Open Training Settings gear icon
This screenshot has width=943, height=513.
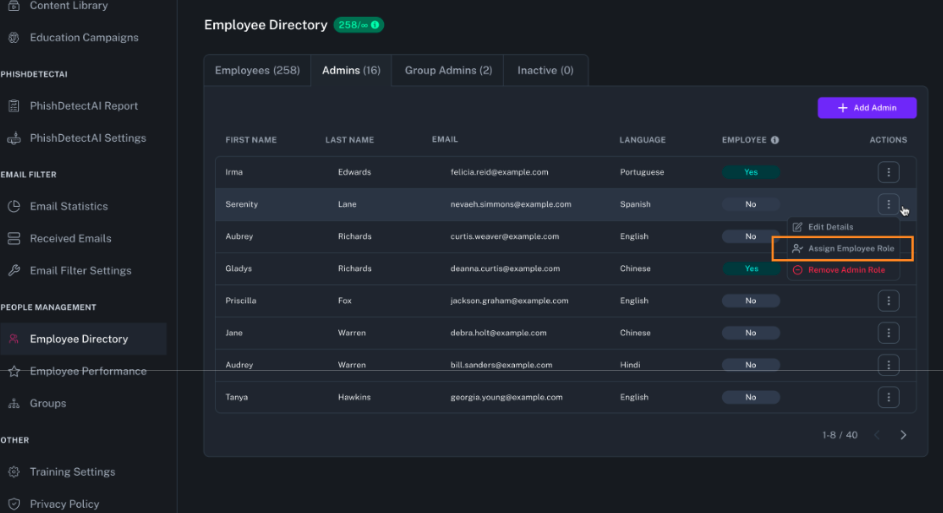pos(14,472)
